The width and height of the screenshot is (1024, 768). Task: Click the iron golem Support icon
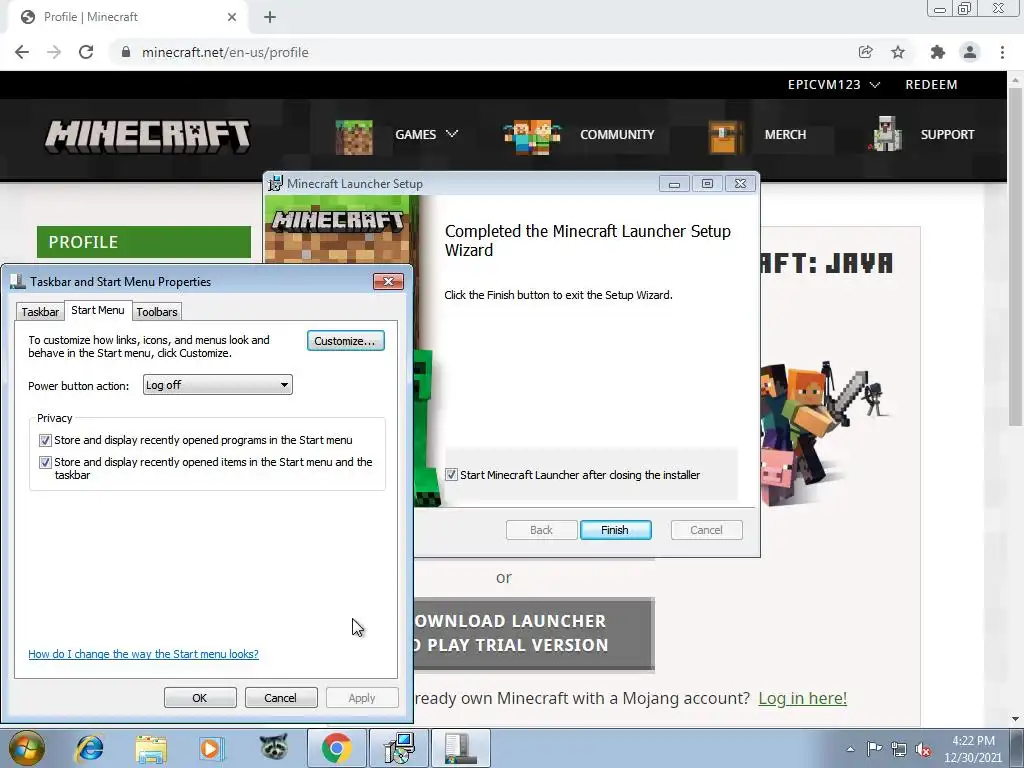click(886, 134)
